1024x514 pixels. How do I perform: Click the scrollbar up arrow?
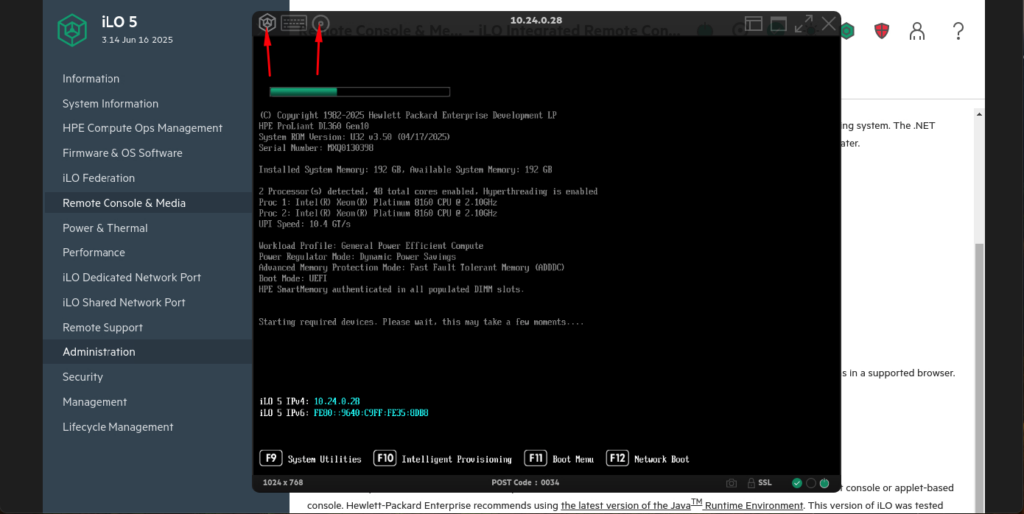978,114
